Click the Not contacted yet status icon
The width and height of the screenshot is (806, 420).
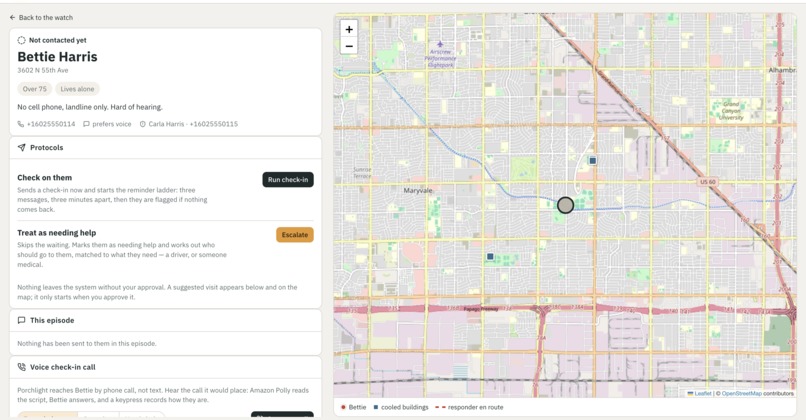point(21,40)
